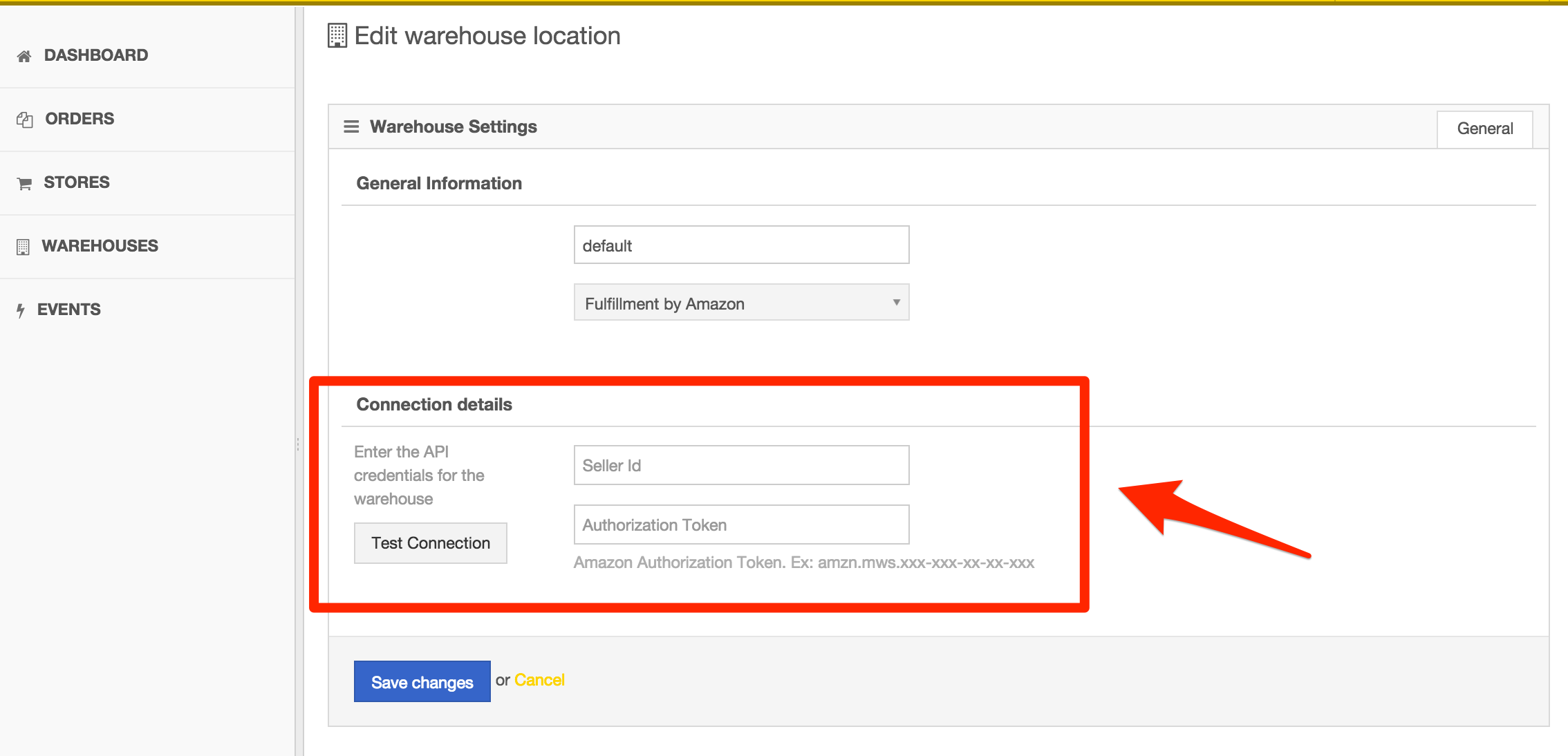The image size is (1568, 756).
Task: Click the Connection details heading
Action: coord(434,404)
